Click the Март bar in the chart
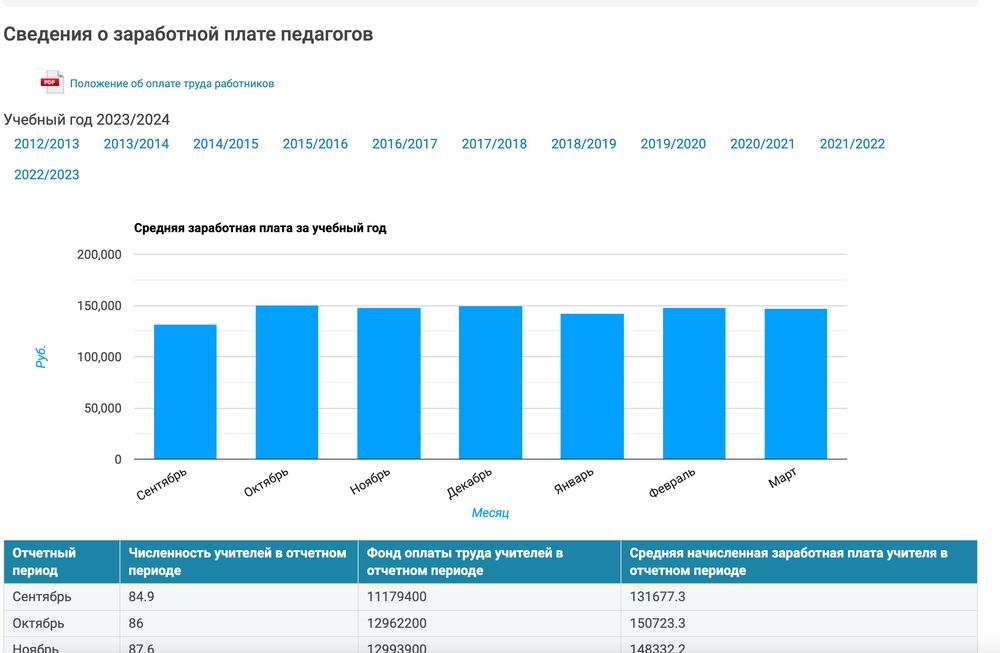The image size is (1000, 653). coord(796,384)
